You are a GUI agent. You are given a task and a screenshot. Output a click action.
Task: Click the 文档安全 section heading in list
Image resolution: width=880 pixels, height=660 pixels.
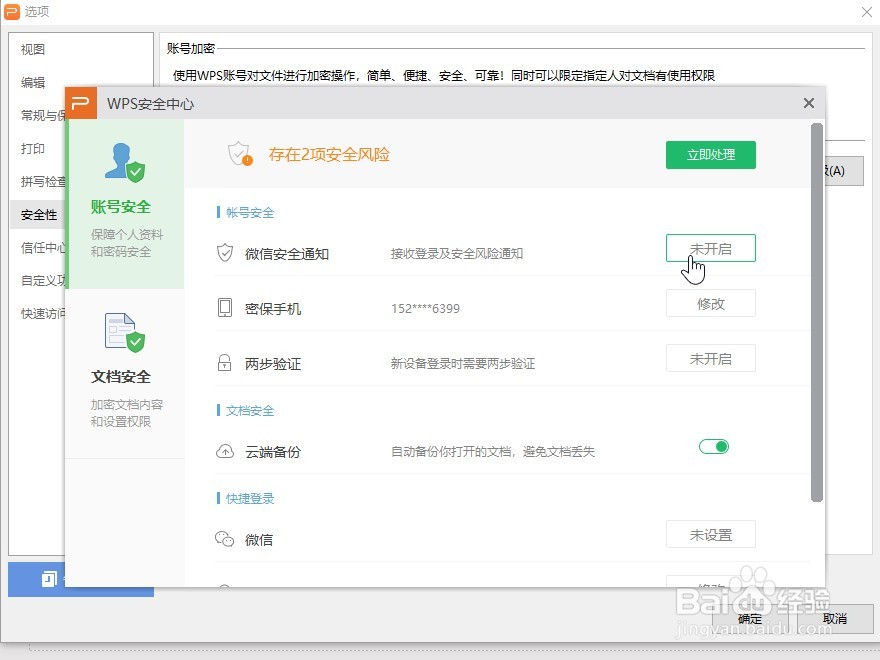[x=250, y=411]
